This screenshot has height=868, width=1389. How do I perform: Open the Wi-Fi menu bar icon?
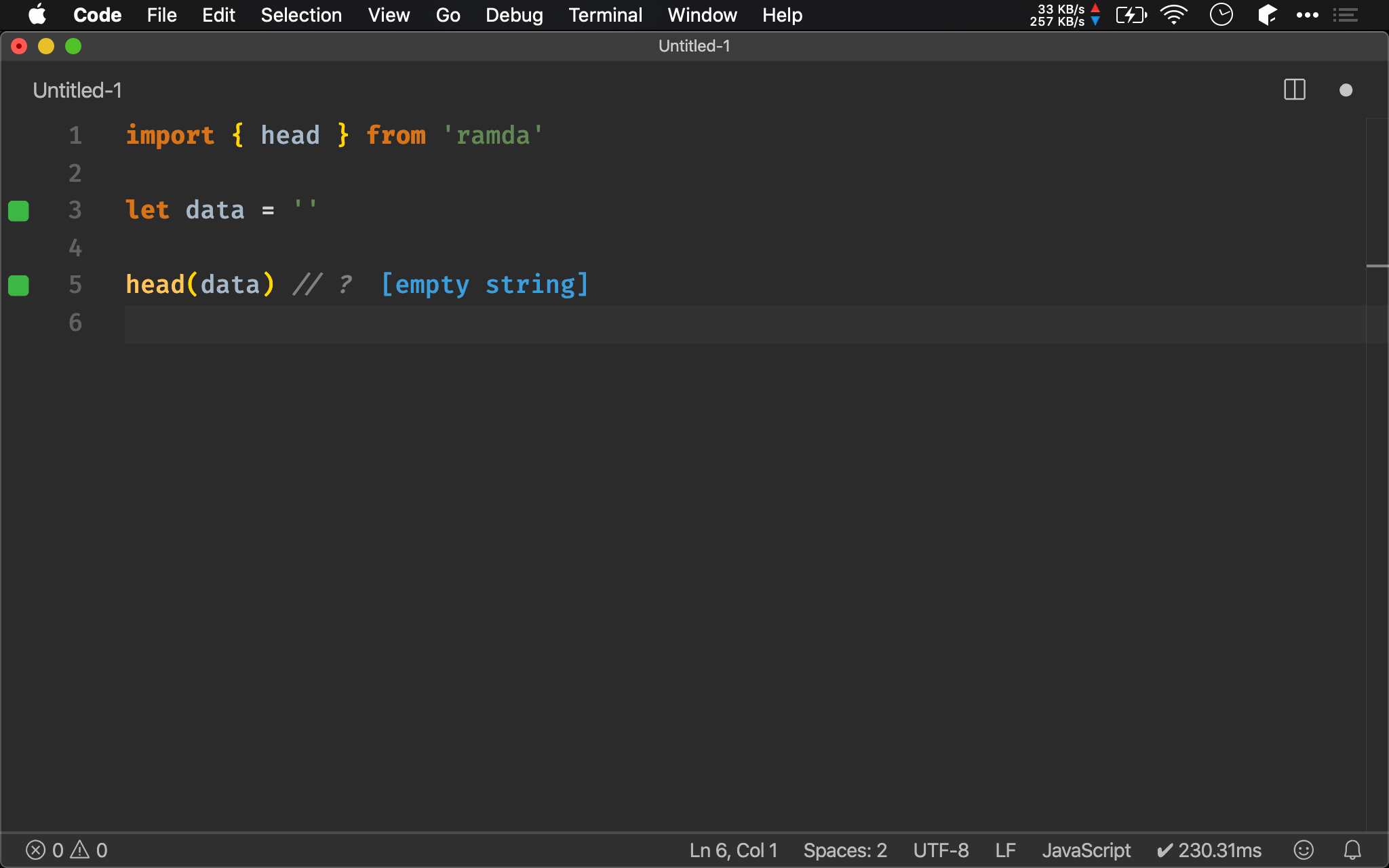1174,15
